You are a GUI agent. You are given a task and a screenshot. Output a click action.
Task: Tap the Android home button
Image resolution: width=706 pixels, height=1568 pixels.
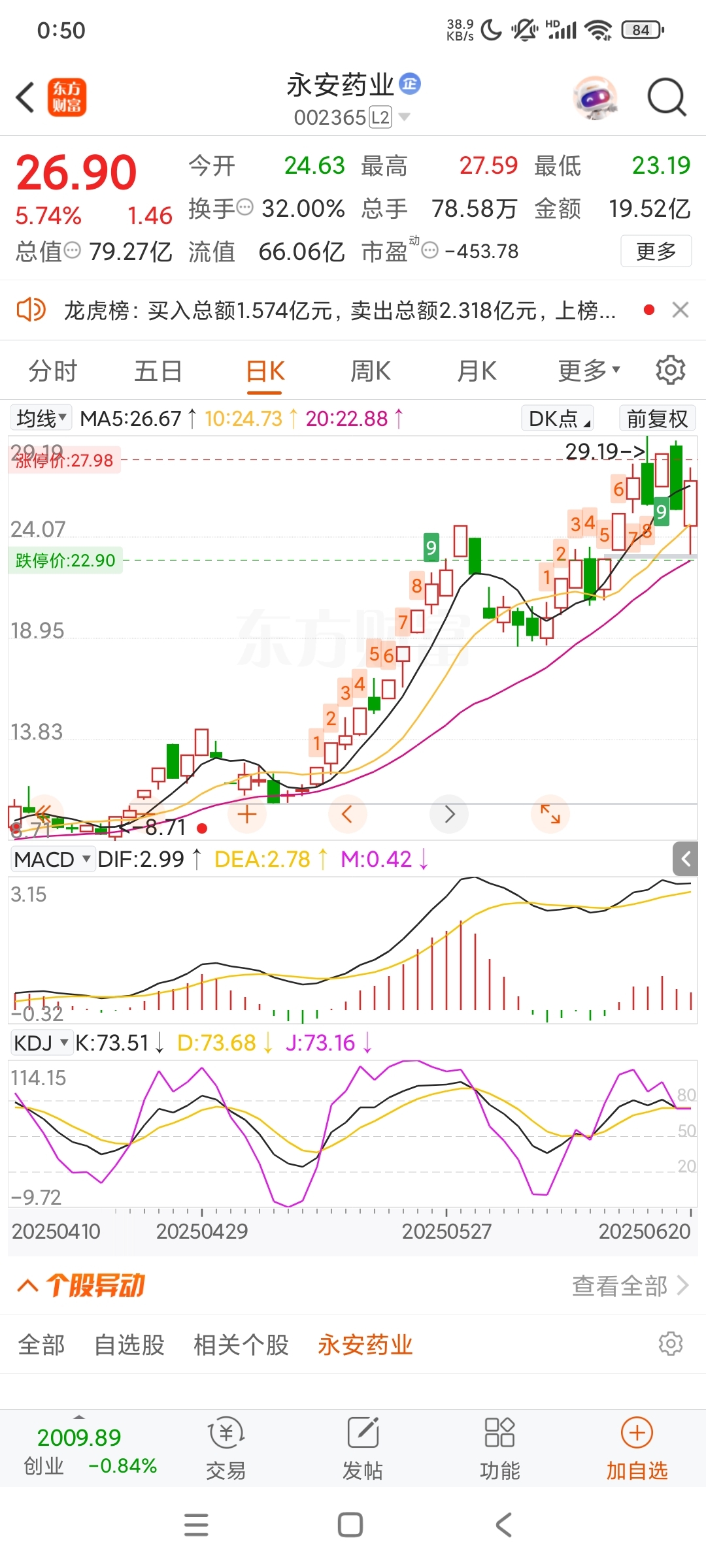pos(350,1525)
